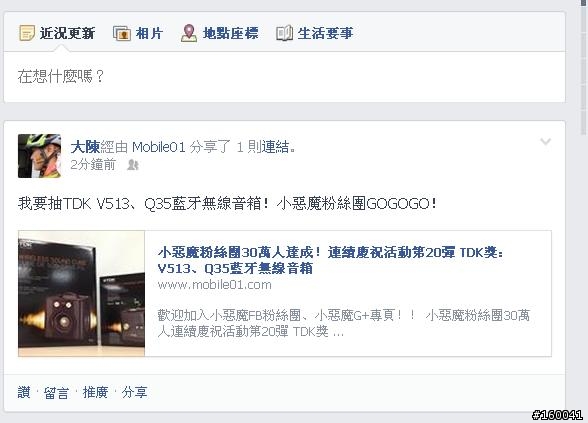Open the 小惡魔粉絲團30萬人達成 article title link
The height and width of the screenshot is (423, 588).
click(330, 260)
